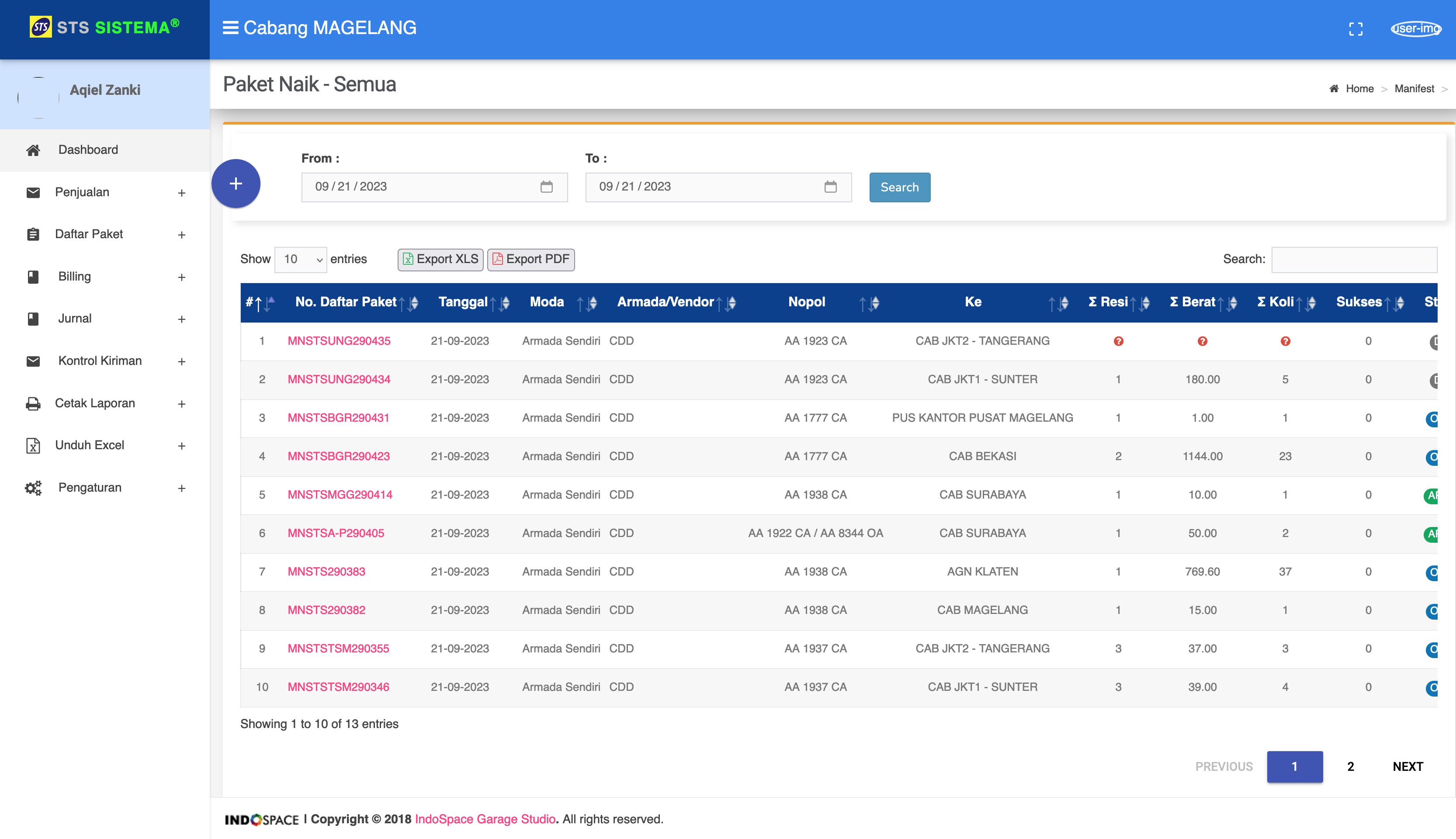Open the To date calendar picker
Viewport: 1456px width, 839px height.
pos(830,187)
